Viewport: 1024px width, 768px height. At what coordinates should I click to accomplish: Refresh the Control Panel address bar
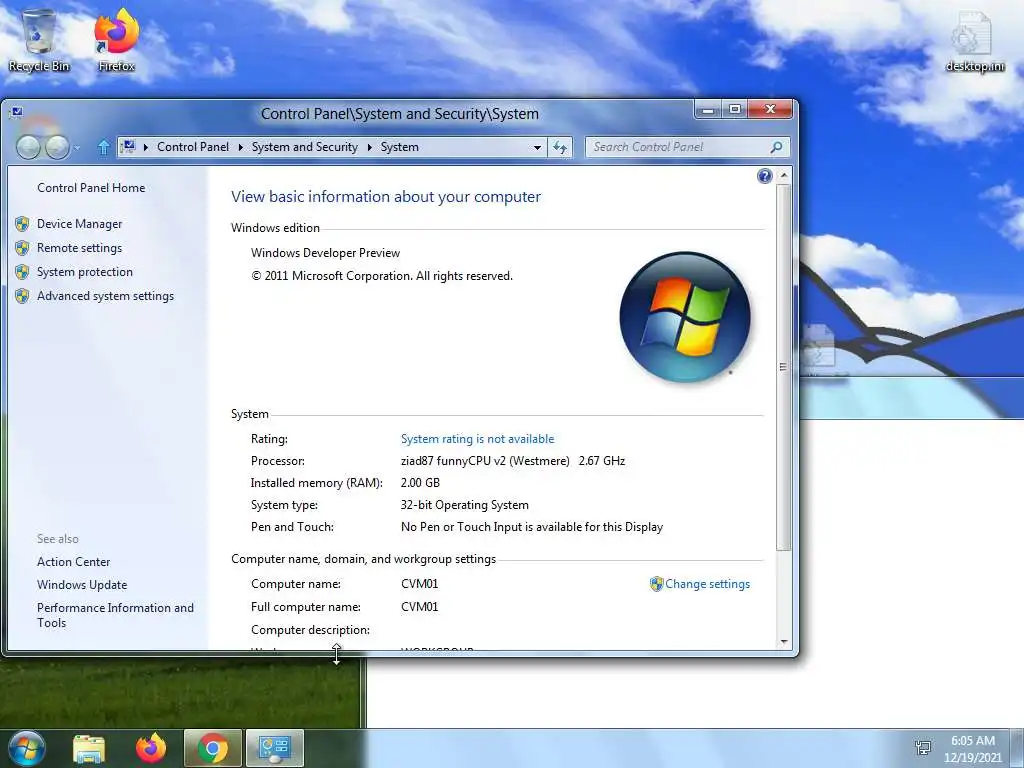click(560, 148)
